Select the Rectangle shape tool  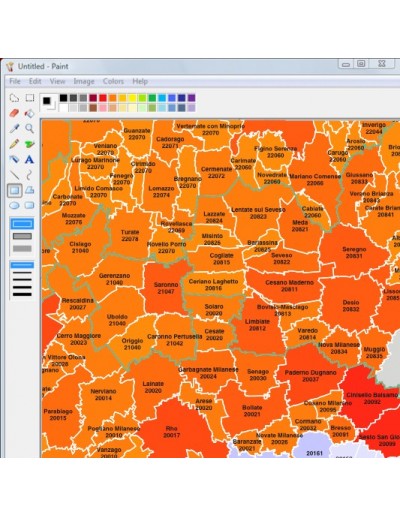[14, 190]
